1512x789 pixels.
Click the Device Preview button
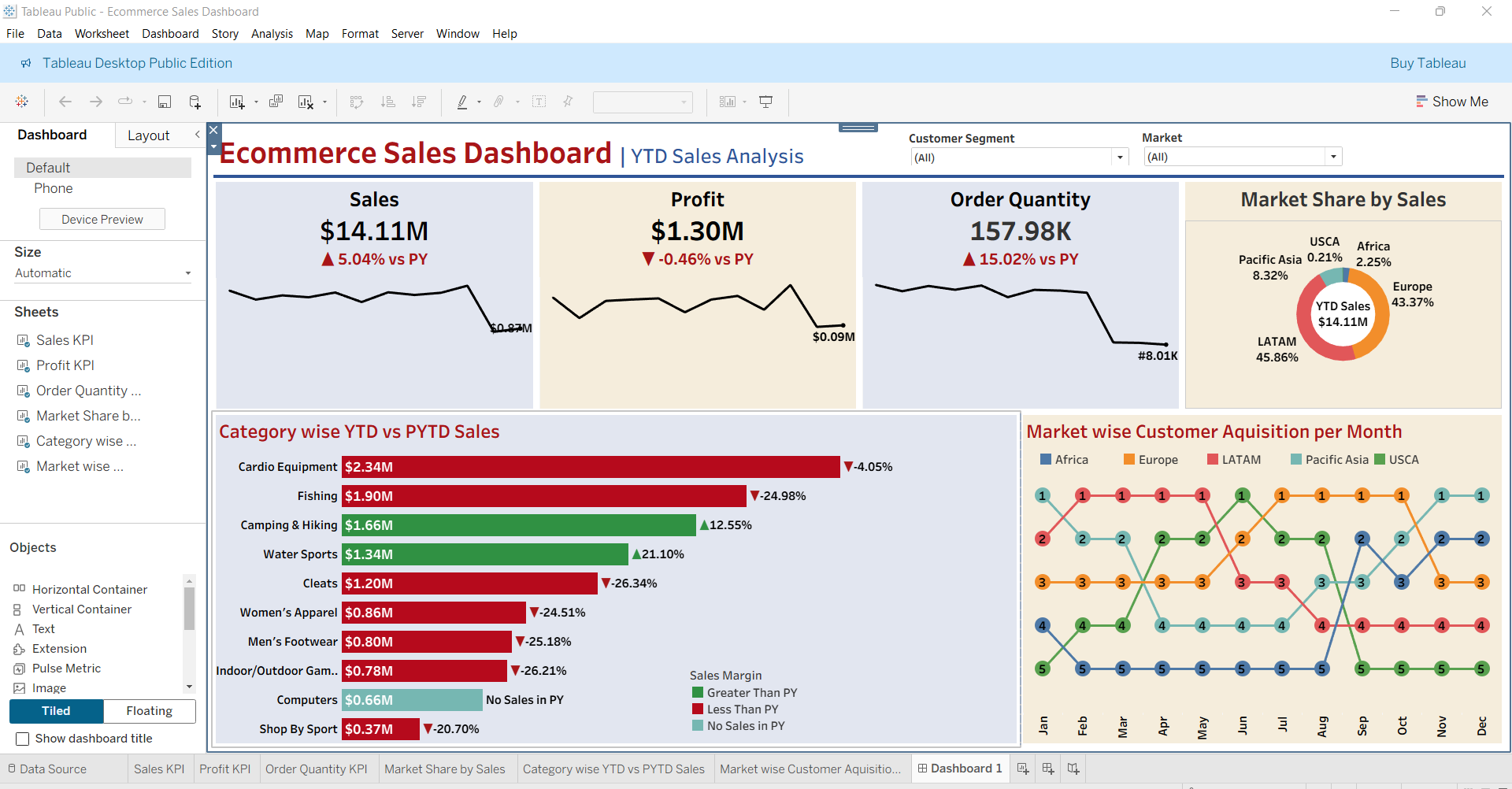tap(102, 218)
